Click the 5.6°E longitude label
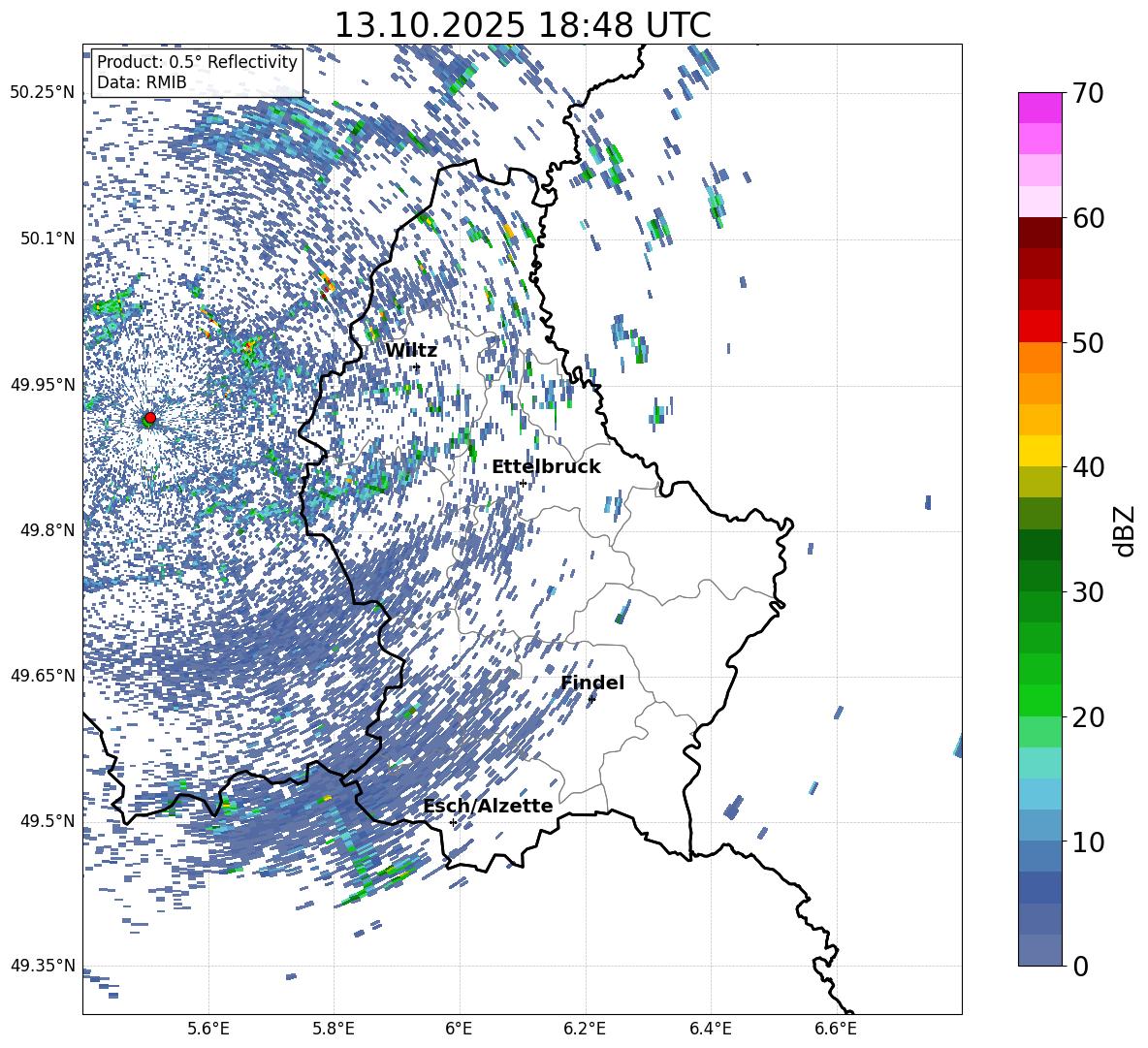This screenshot has height=1048, width=1148. pos(208,1029)
